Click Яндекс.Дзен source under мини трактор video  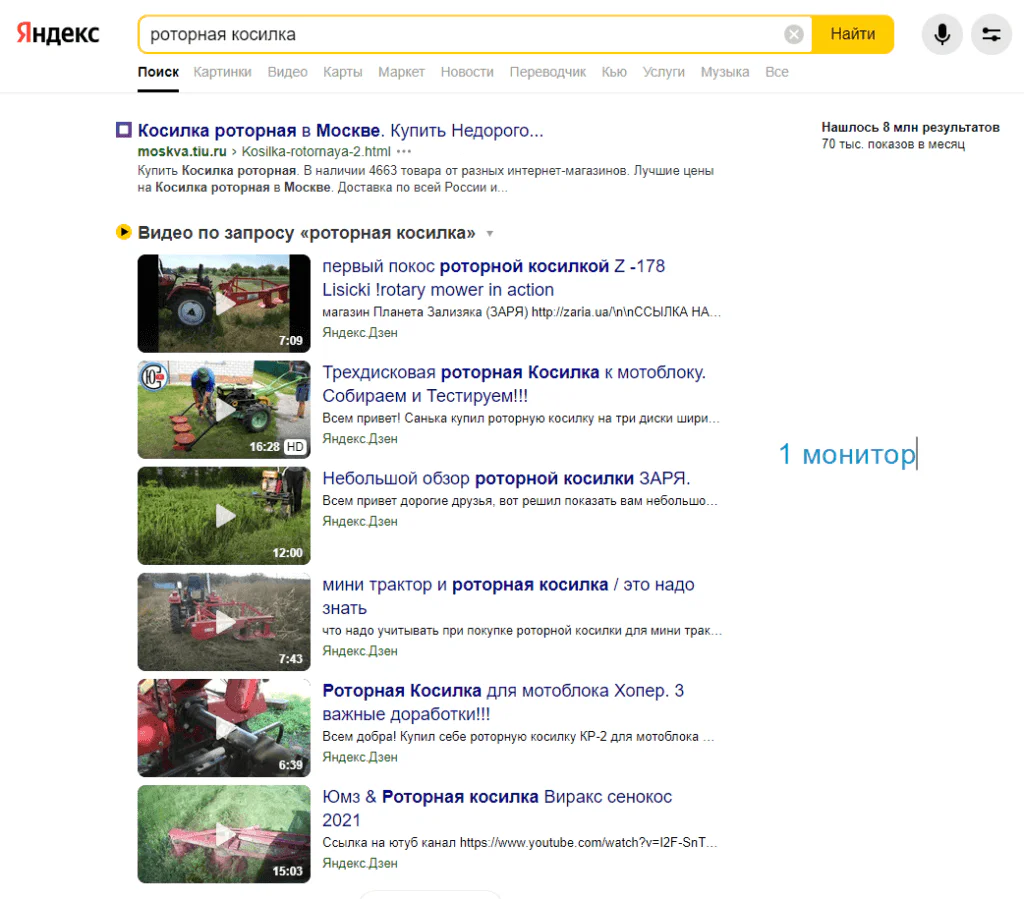[360, 651]
